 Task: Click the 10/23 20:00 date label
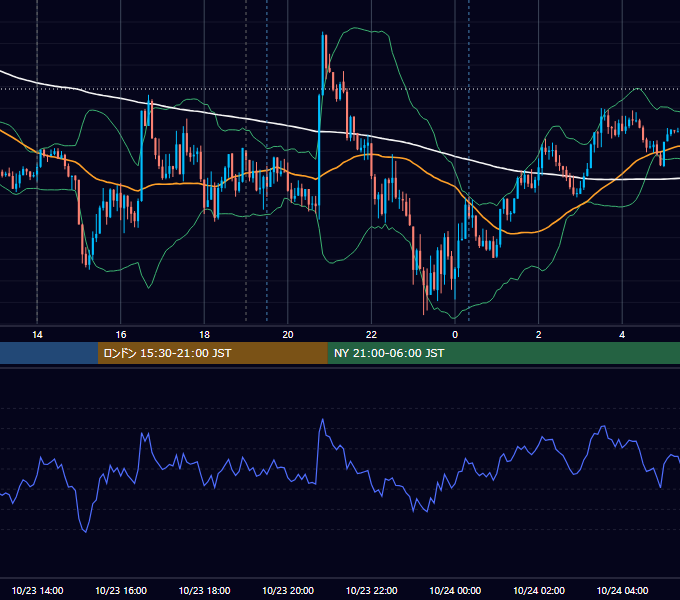[288, 590]
